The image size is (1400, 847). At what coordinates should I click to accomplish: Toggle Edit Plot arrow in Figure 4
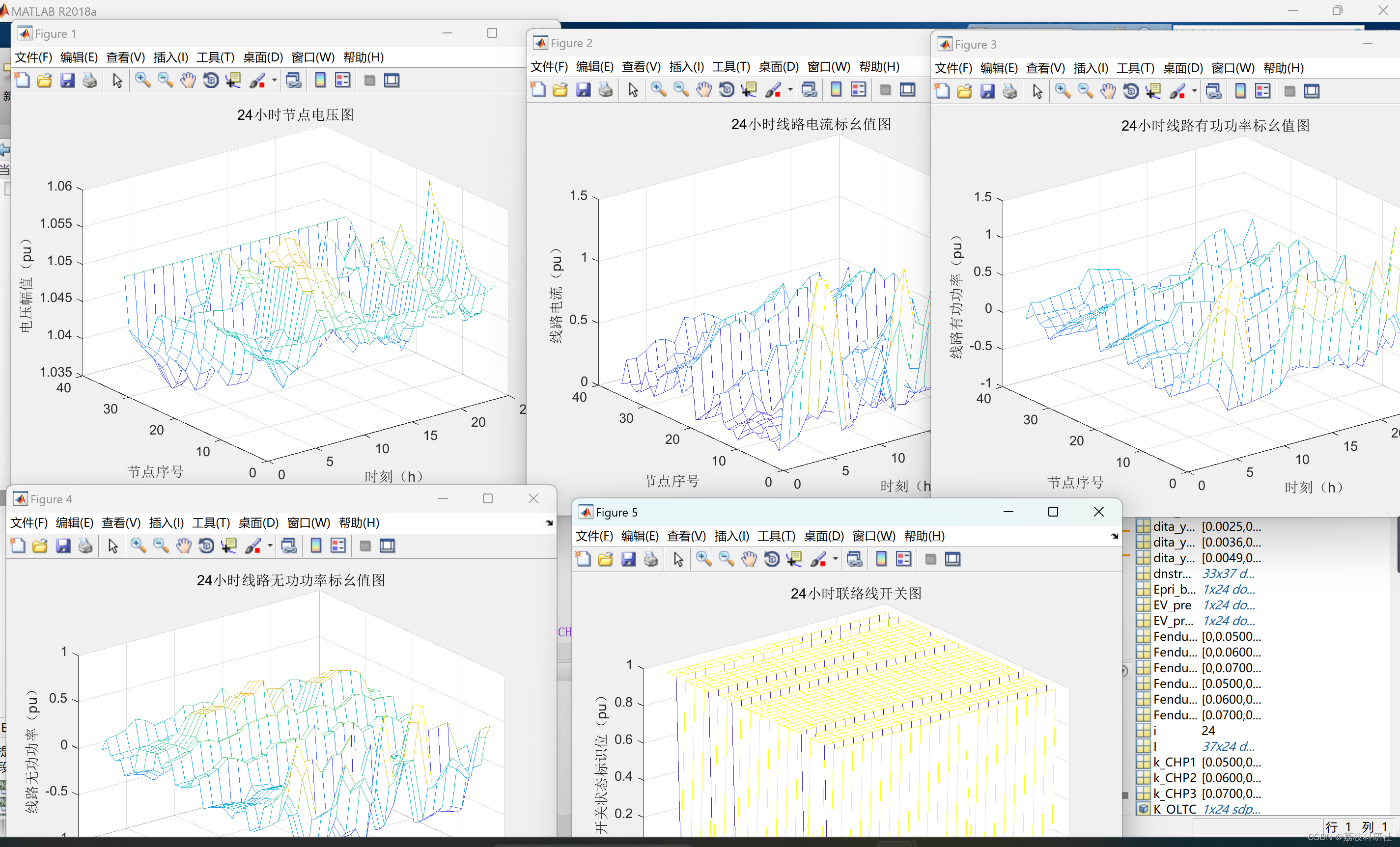coord(113,546)
